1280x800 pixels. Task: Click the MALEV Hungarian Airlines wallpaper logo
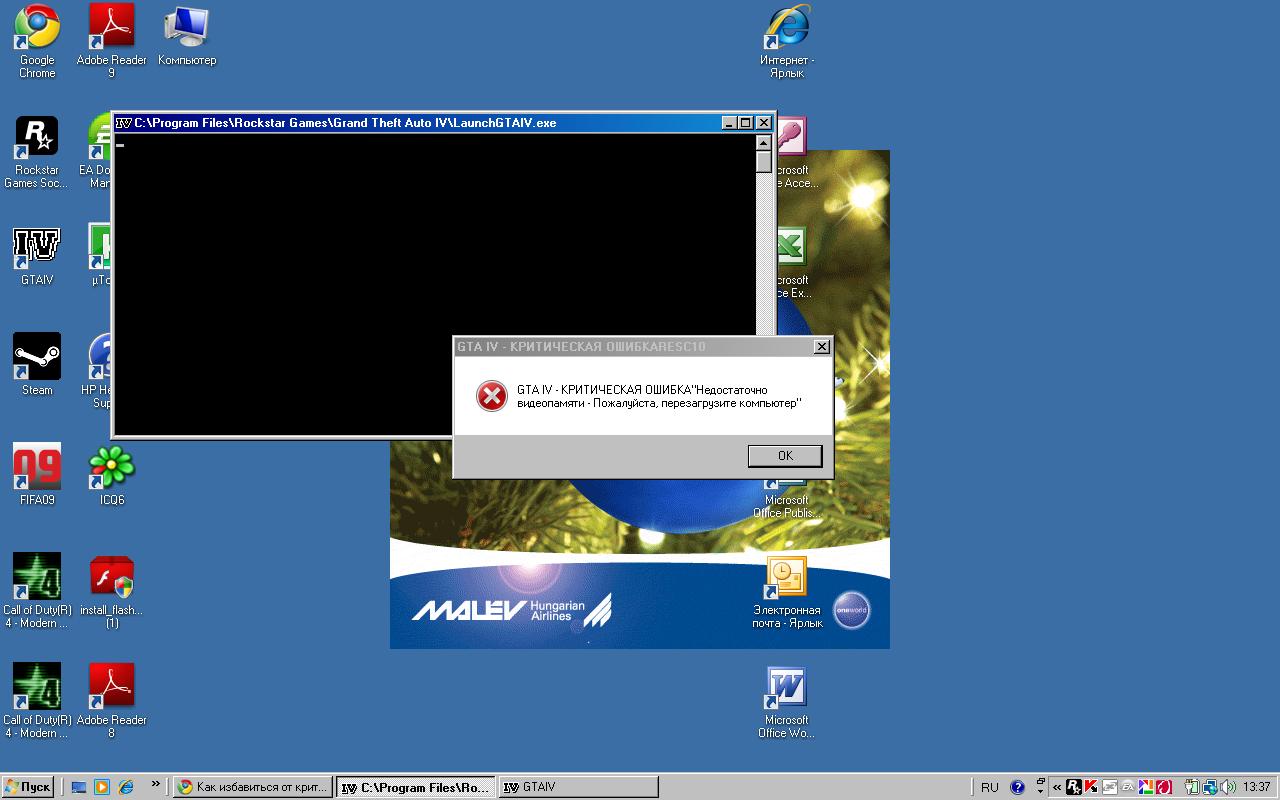511,608
